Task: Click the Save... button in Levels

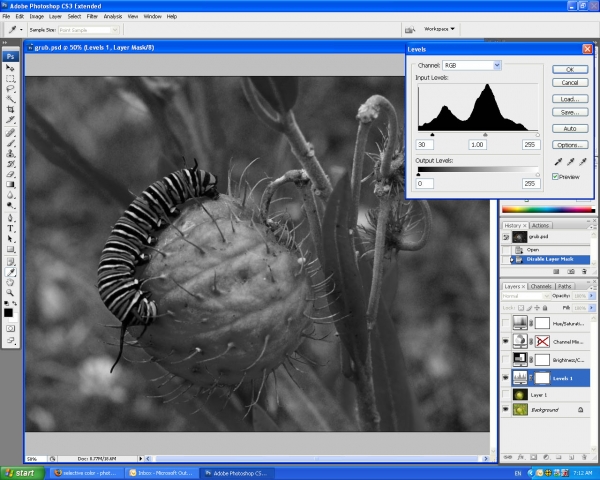Action: click(570, 112)
